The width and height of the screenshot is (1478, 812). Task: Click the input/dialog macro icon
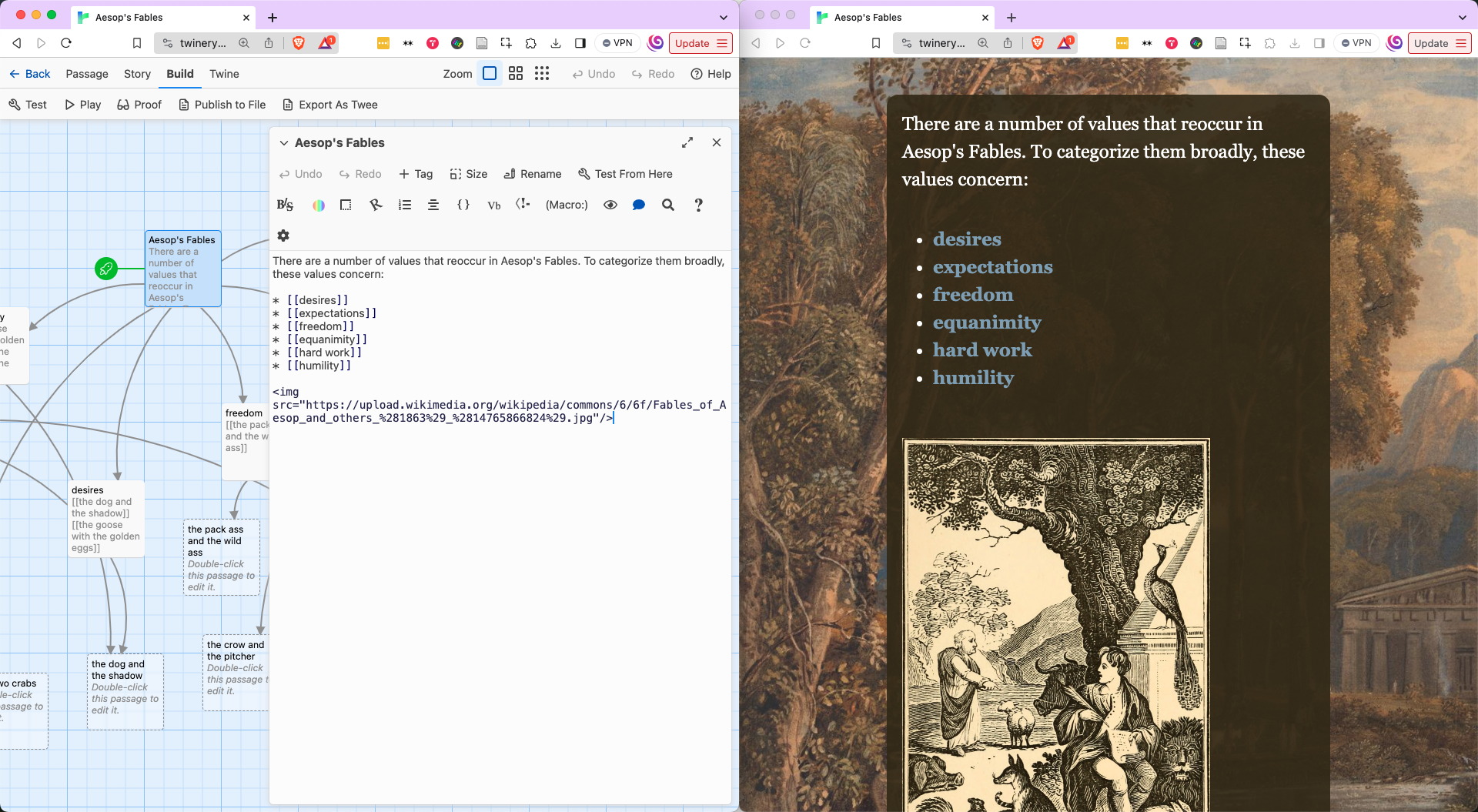click(x=523, y=204)
